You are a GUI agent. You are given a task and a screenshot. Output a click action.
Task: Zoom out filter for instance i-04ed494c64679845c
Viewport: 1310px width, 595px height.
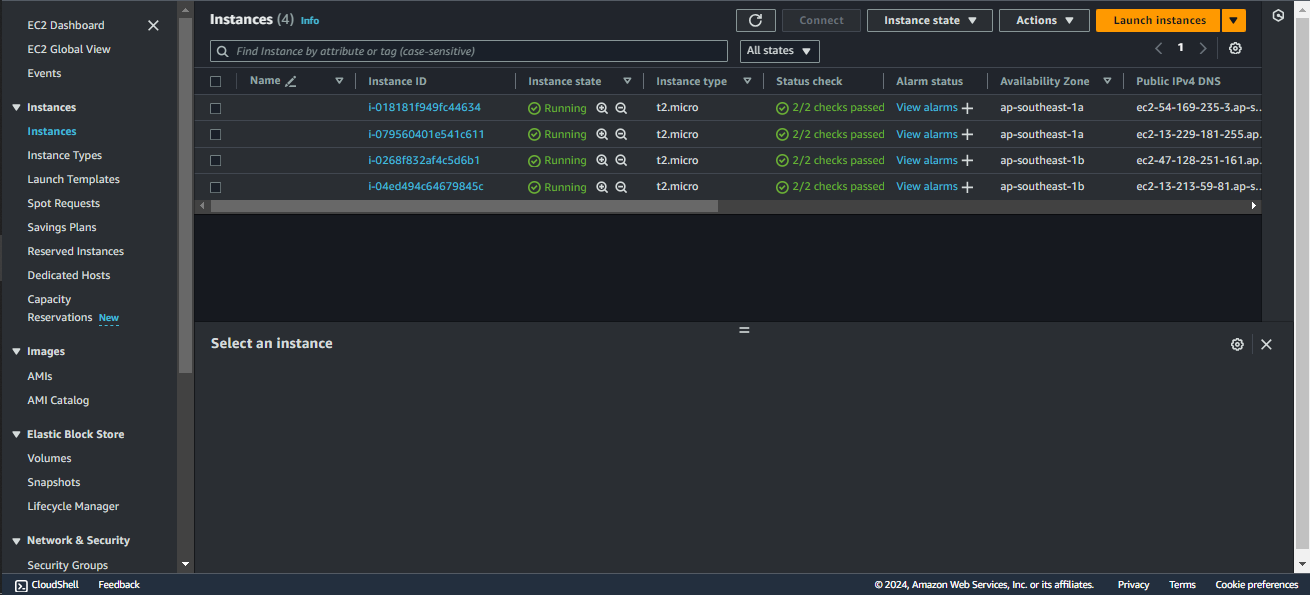pyautogui.click(x=621, y=187)
